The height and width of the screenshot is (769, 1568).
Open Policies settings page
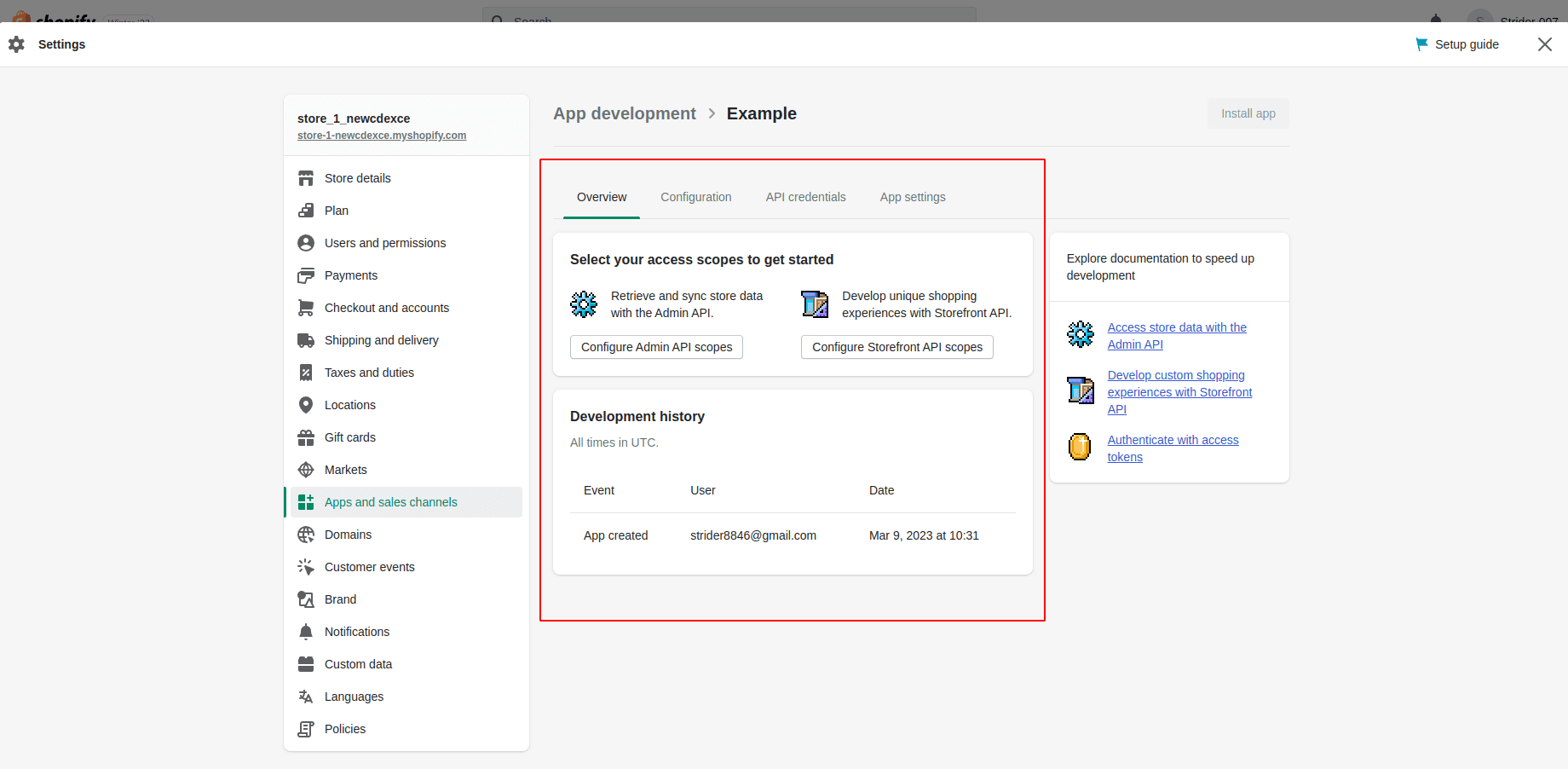coord(406,729)
